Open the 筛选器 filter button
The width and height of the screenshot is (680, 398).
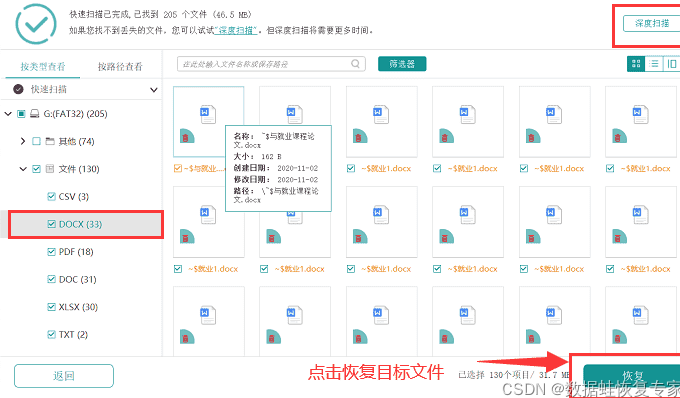[x=402, y=64]
